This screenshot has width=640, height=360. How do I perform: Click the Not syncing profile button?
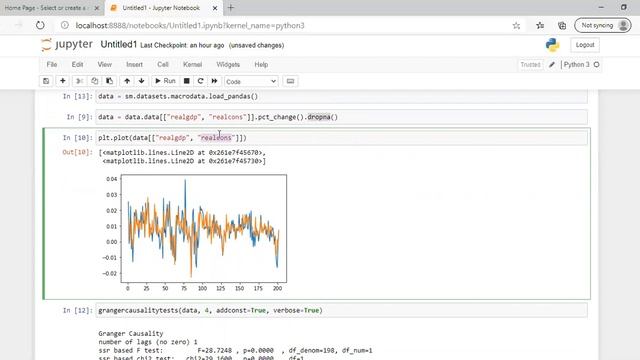603,25
